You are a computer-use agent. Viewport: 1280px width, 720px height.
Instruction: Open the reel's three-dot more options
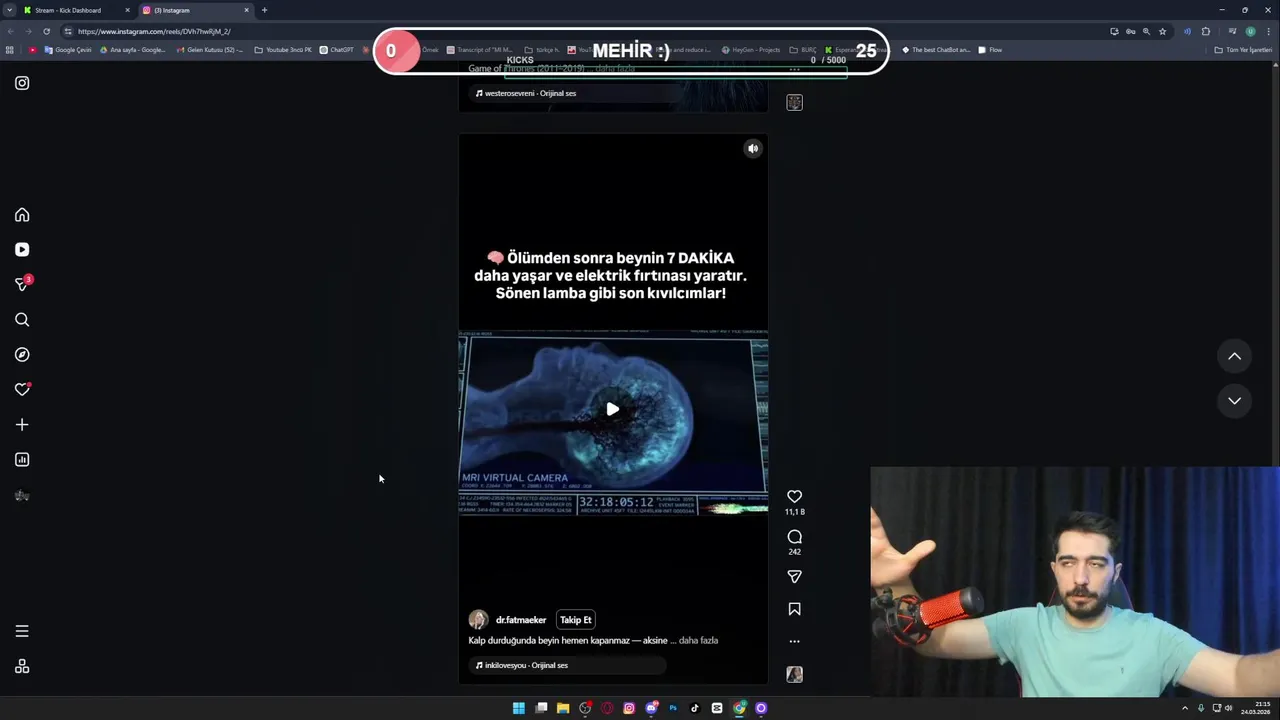(x=794, y=641)
